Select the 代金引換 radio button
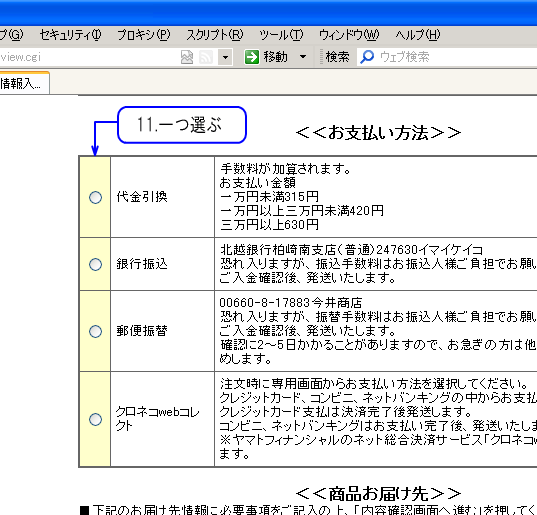 coord(95,197)
